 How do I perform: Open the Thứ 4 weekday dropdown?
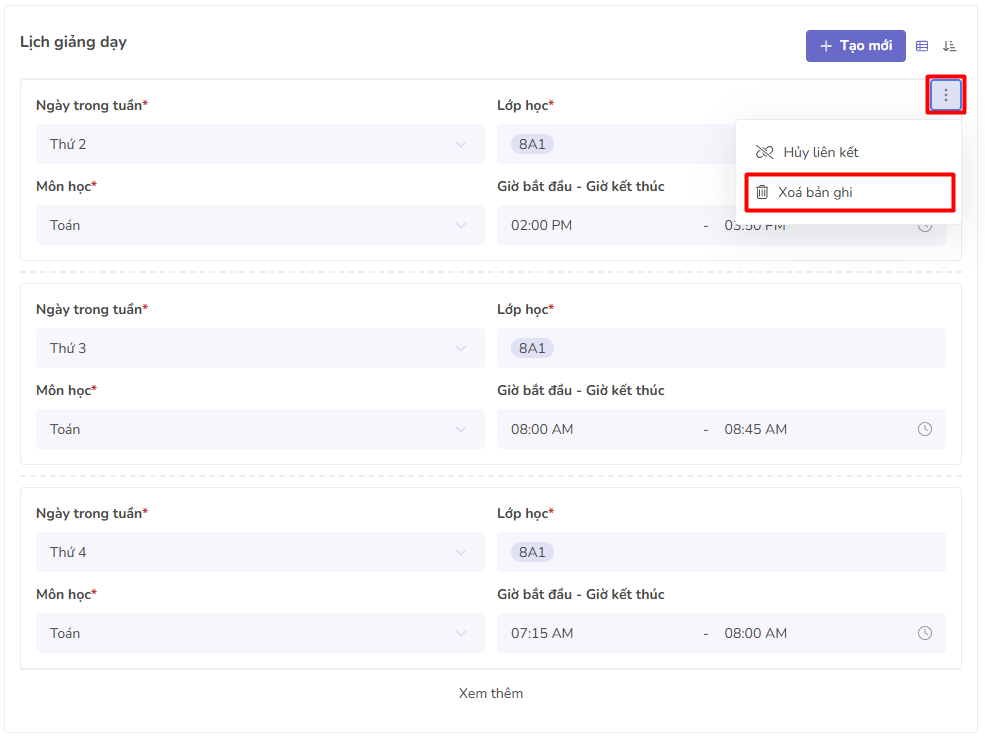click(260, 552)
